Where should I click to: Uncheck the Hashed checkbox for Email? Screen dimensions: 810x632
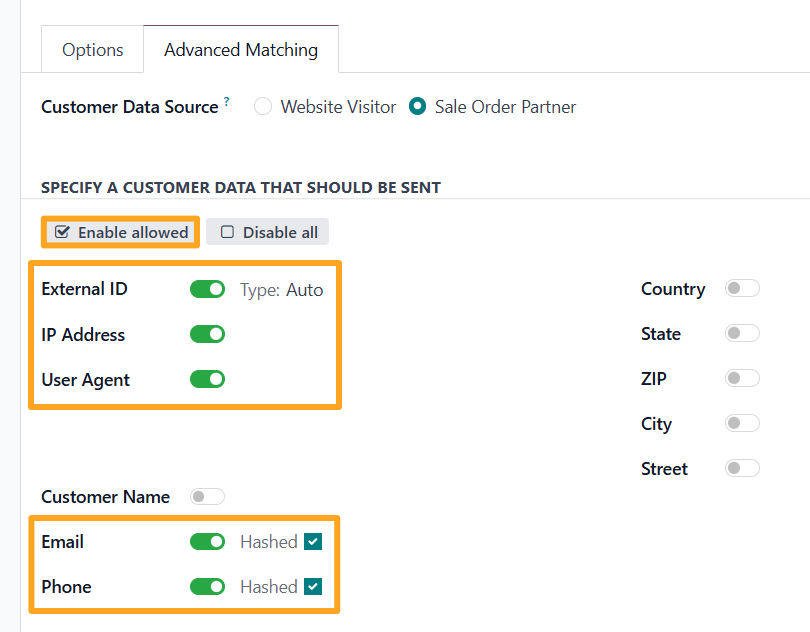(313, 542)
